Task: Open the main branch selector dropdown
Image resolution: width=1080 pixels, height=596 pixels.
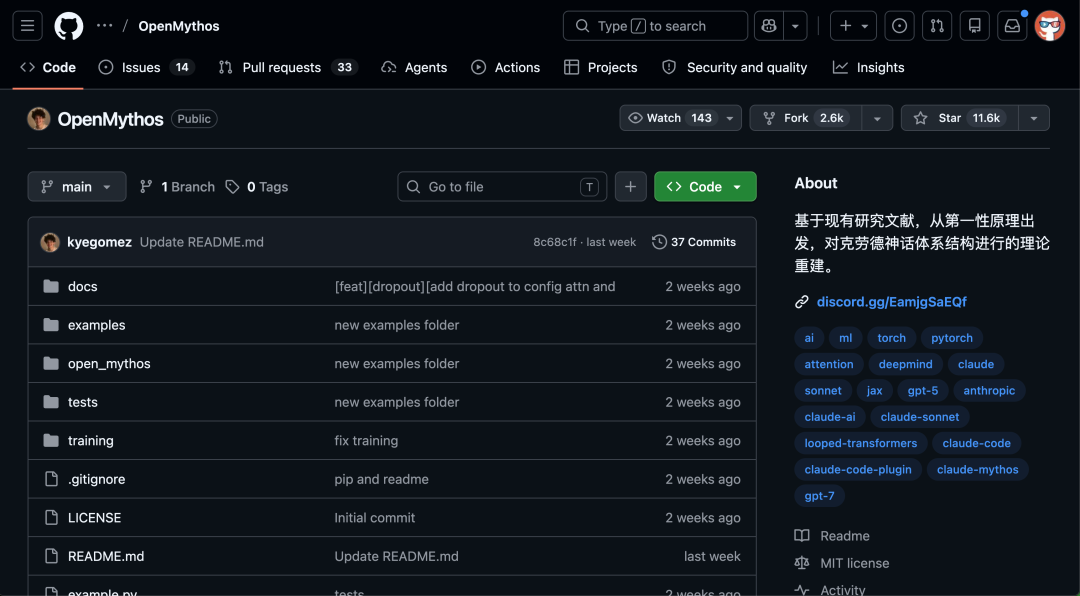Action: point(76,187)
